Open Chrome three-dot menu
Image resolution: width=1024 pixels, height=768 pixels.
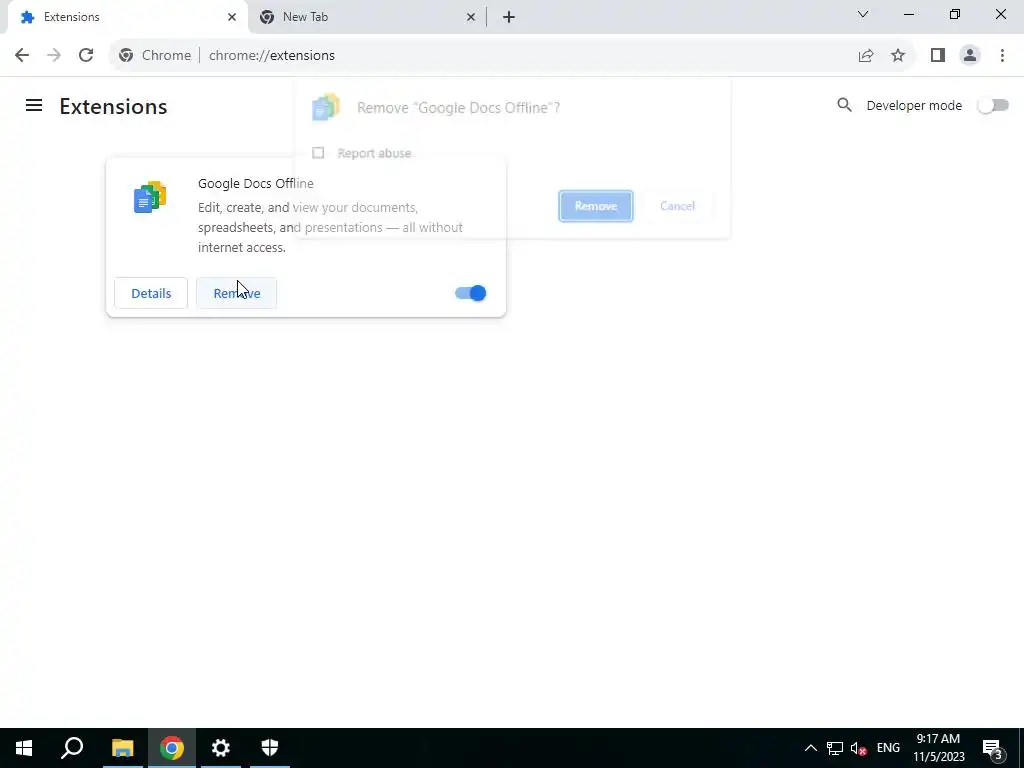(1002, 56)
